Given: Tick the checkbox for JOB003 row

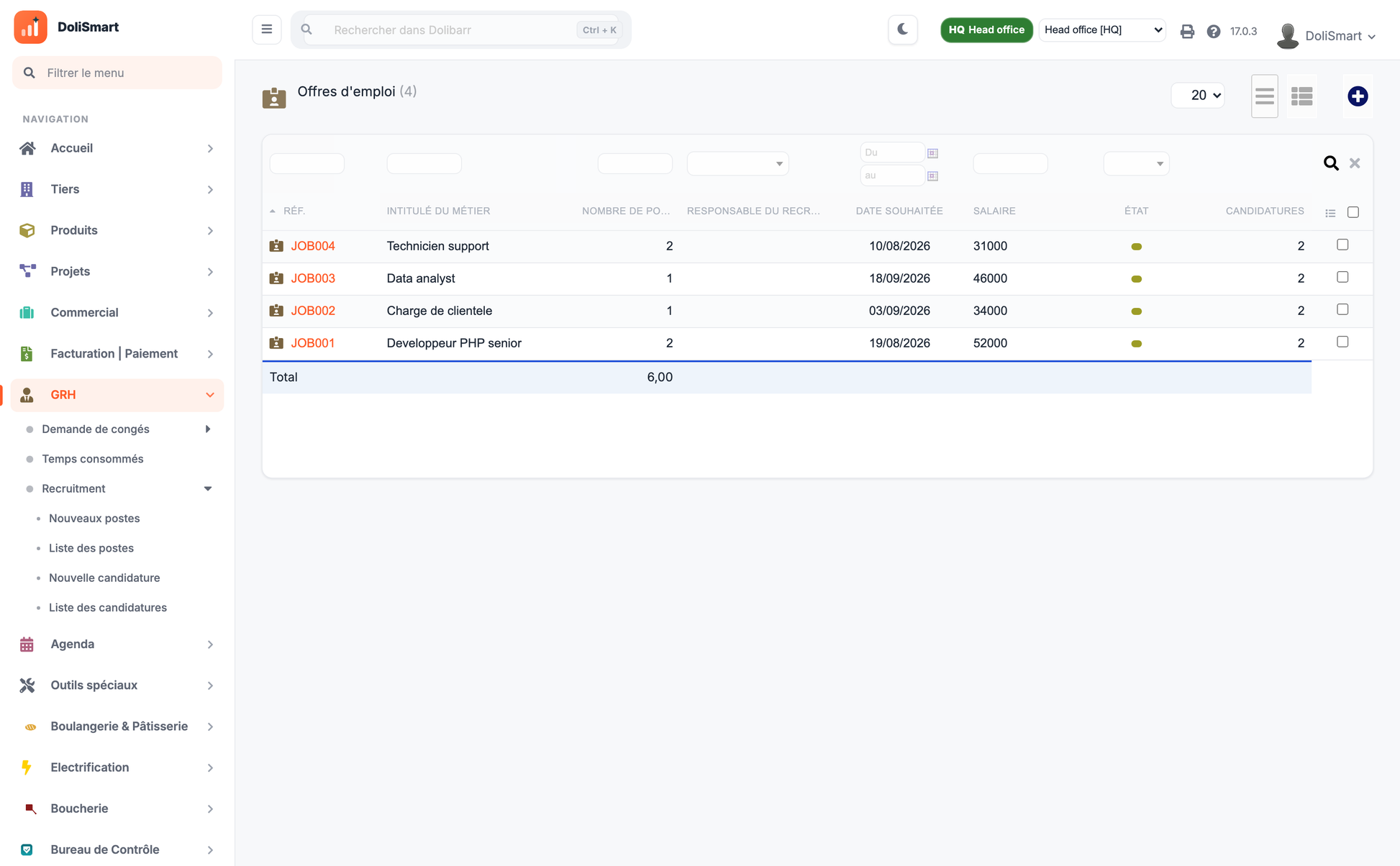Looking at the screenshot, I should point(1342,277).
